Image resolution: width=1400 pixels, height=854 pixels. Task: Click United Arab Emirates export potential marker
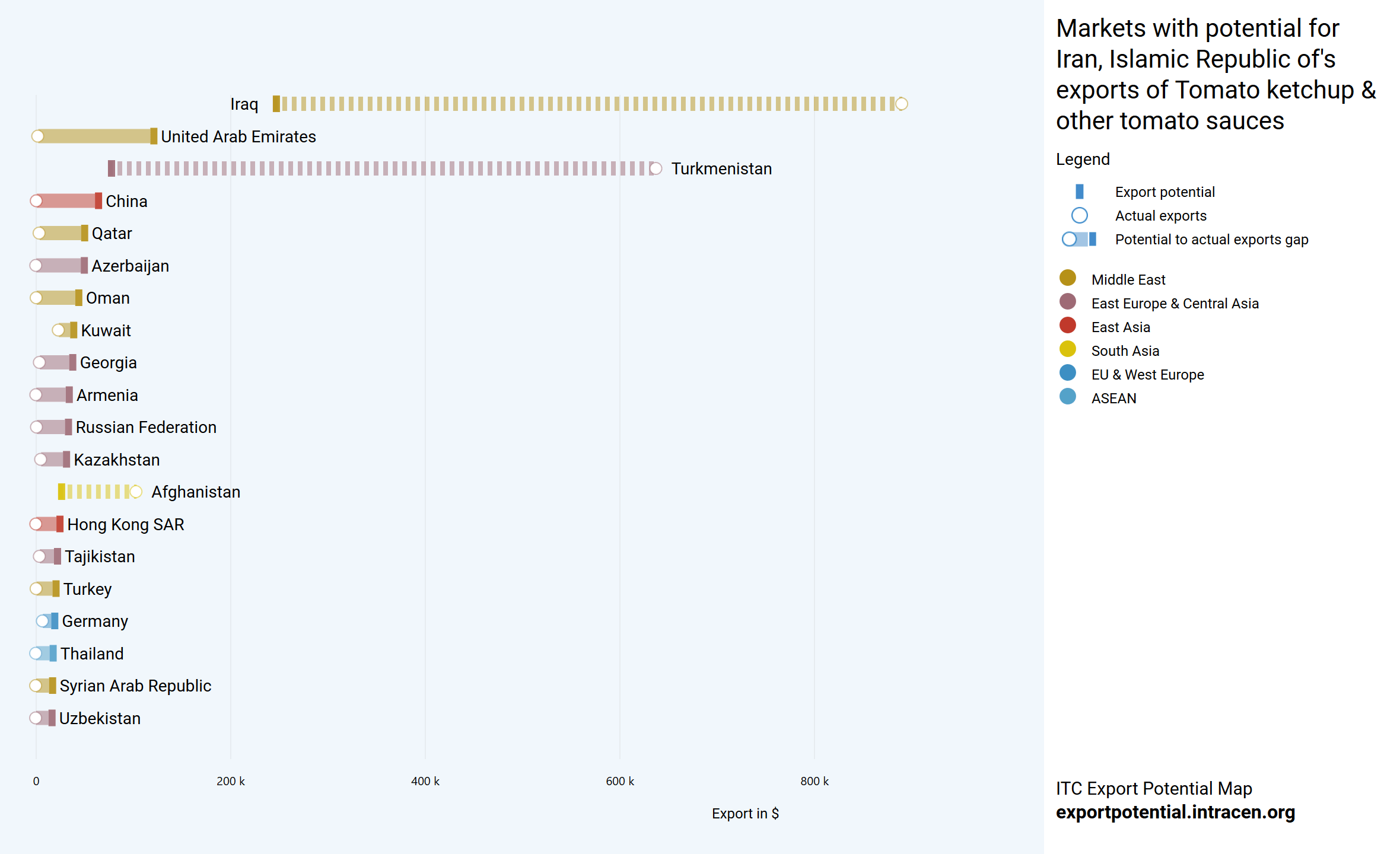pos(154,136)
